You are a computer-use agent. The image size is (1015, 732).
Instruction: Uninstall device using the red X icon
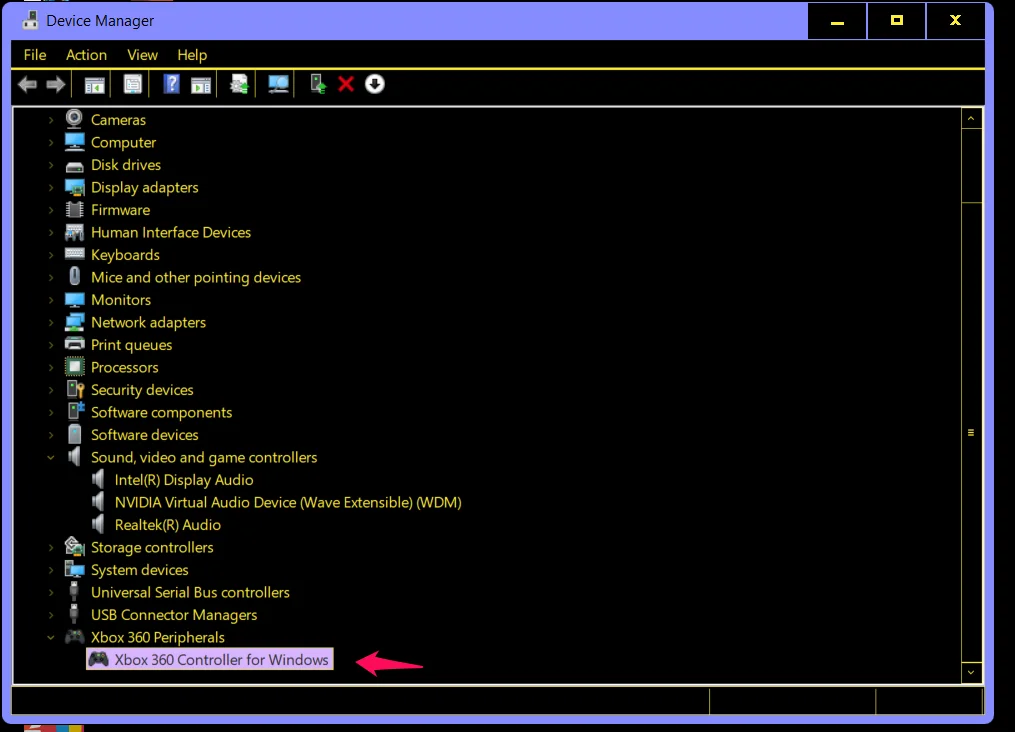point(346,84)
